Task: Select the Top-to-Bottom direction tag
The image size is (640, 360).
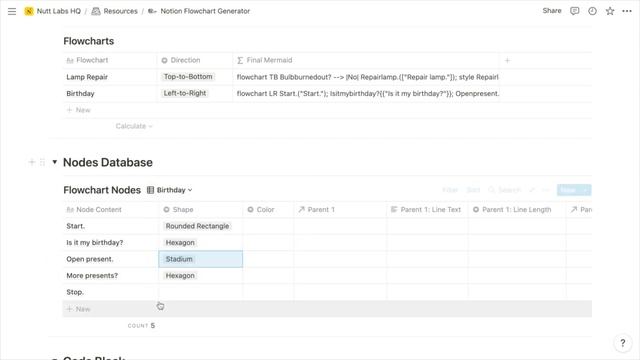Action: tap(188, 77)
